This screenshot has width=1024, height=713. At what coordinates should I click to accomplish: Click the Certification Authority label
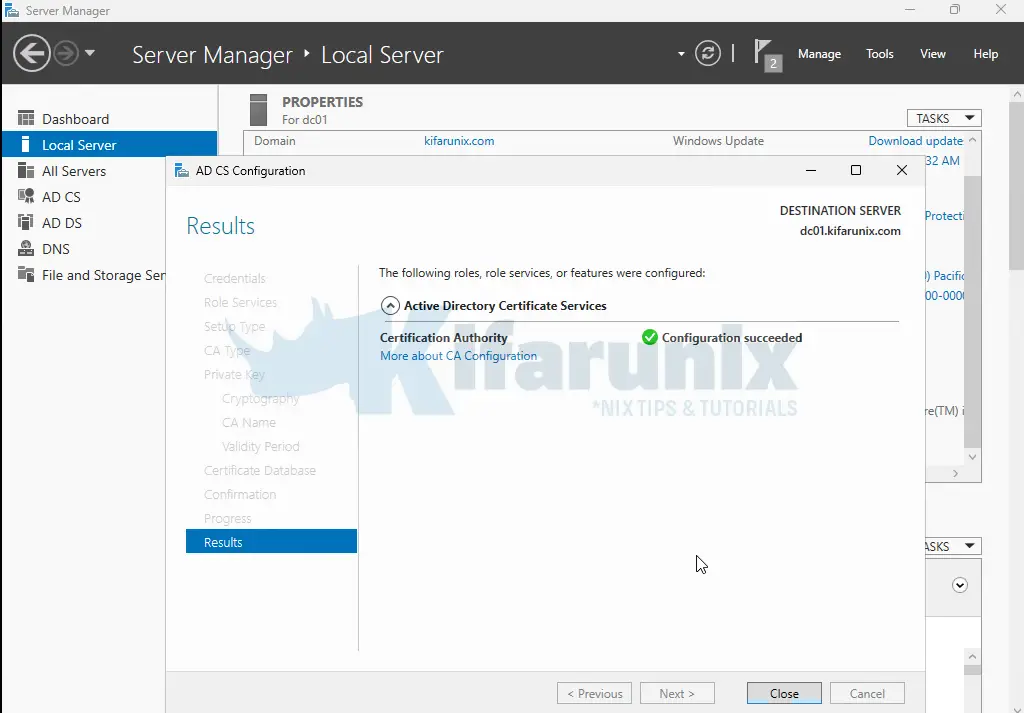coord(443,338)
